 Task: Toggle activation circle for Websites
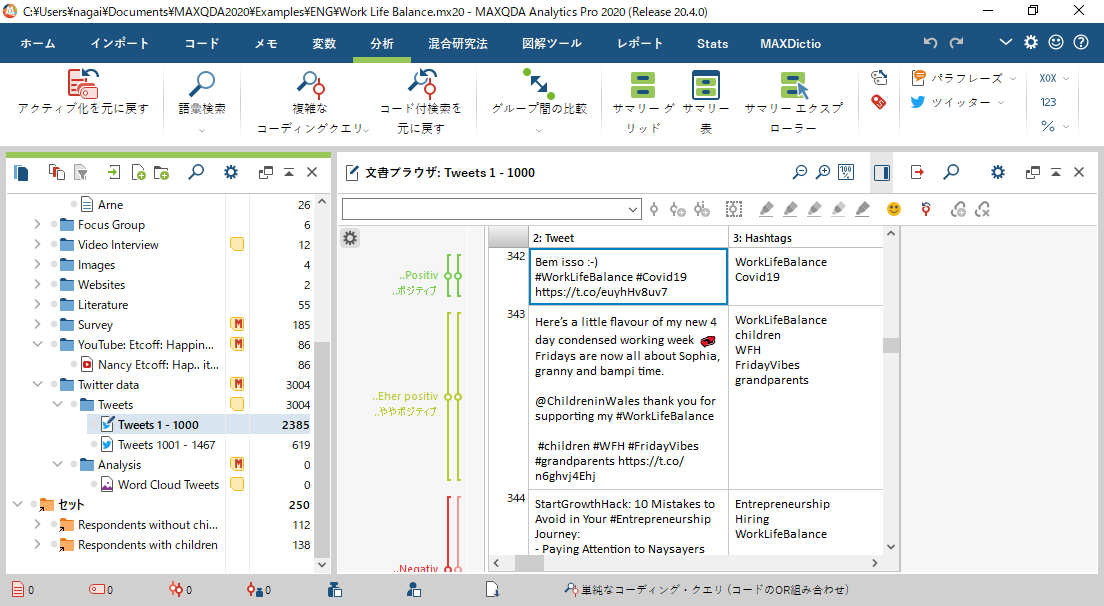pos(54,285)
